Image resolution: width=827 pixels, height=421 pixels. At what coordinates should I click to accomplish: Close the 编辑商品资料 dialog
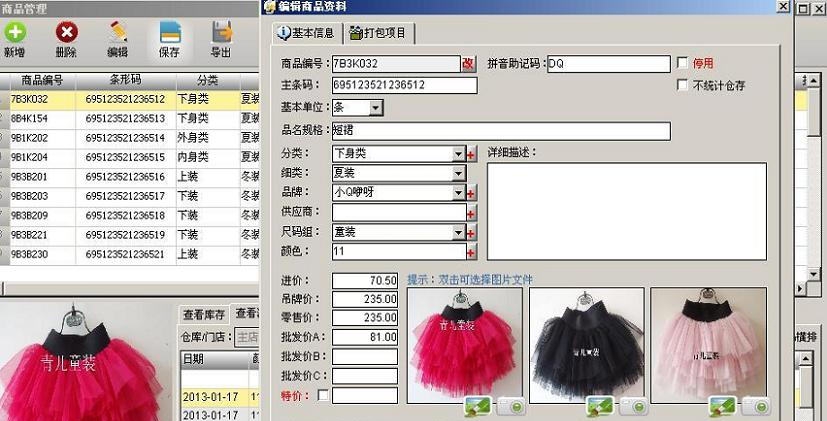[x=783, y=6]
